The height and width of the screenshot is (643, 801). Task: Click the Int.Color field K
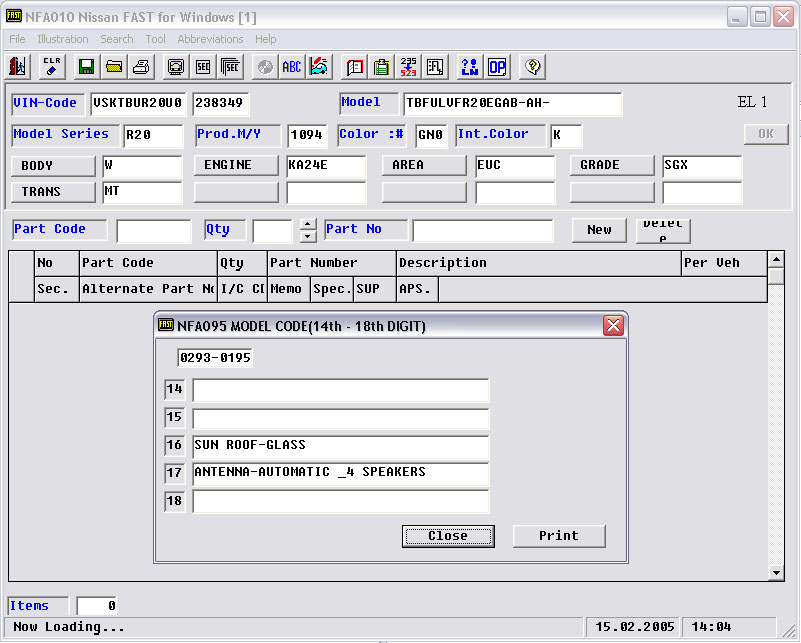[x=566, y=135]
